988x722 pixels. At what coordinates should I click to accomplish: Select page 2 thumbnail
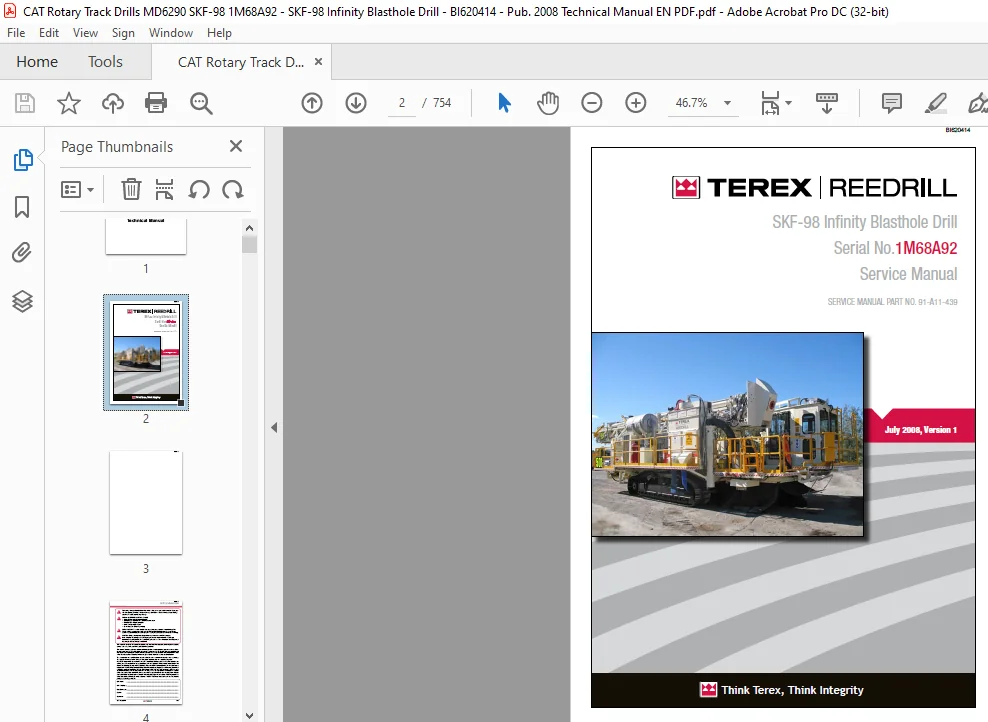coord(146,352)
